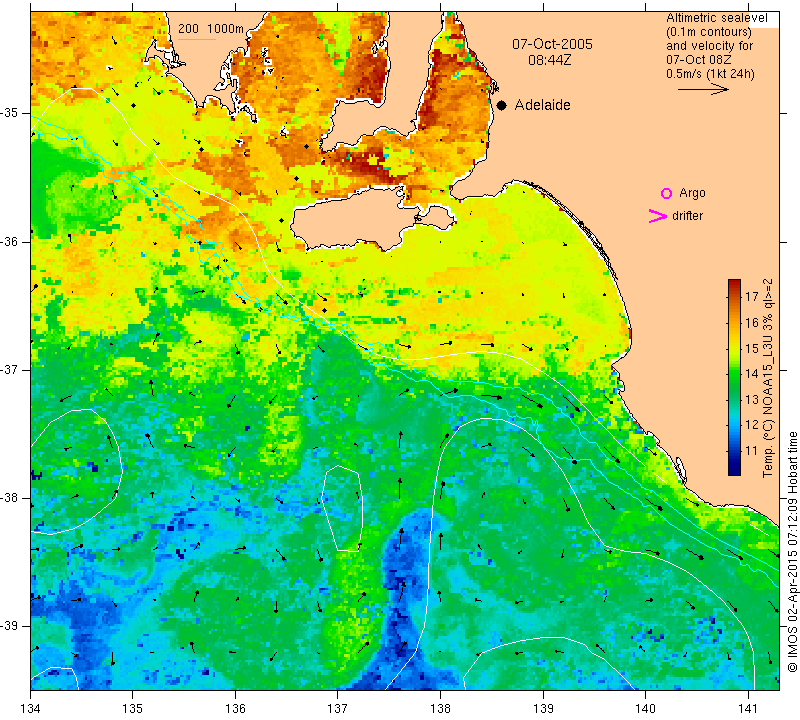The height and width of the screenshot is (720, 800).
Task: Click the '(0.1m contours)' legend line
Action: [x=708, y=32]
